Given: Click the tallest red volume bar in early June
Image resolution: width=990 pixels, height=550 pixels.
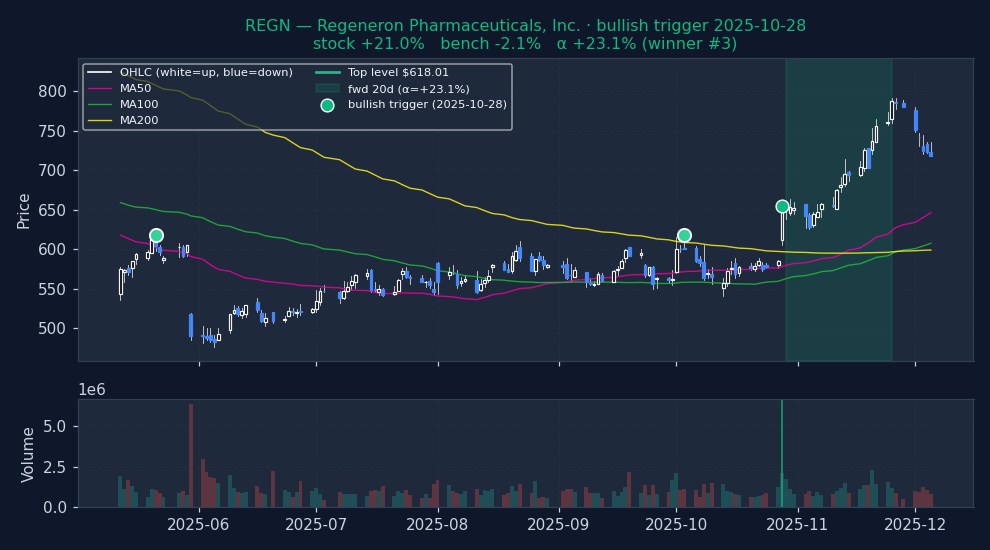Looking at the screenshot, I should tap(191, 455).
